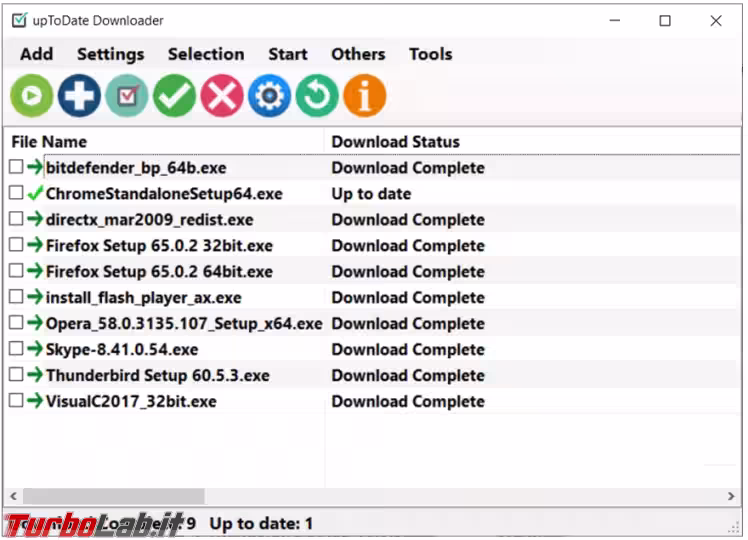The image size is (748, 540).
Task: Select the Opera_58.0.3135.107_Setup_x64.exe checkbox
Action: (x=16, y=322)
